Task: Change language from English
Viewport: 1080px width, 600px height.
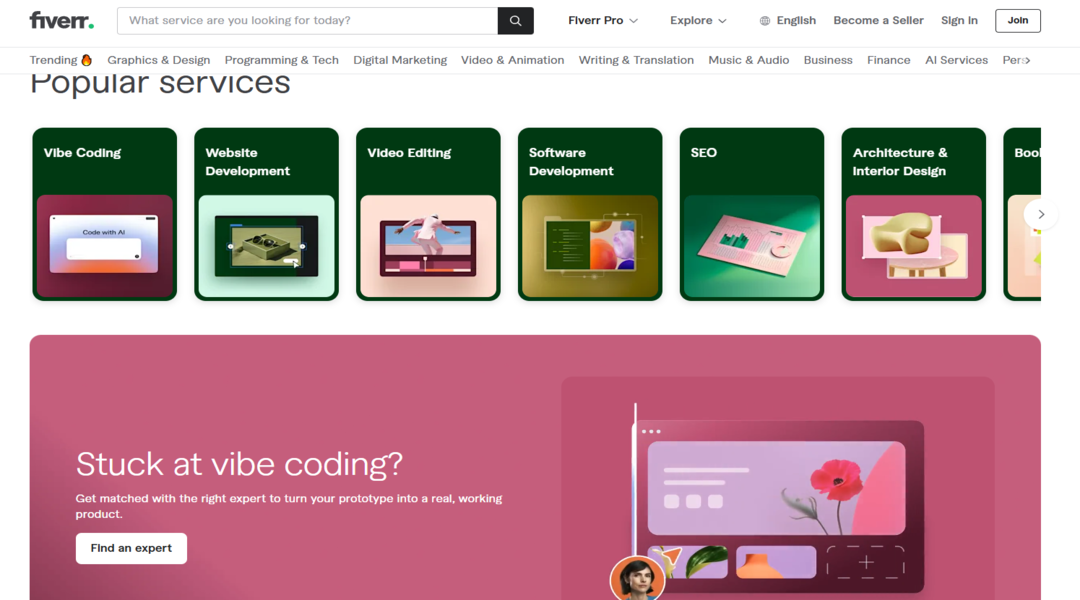Action: (x=787, y=21)
